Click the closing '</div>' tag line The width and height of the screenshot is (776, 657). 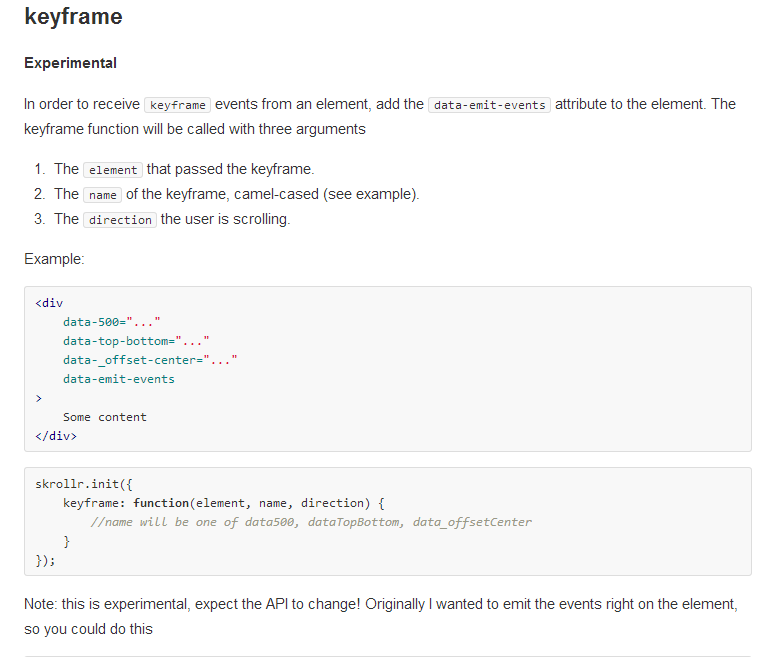point(56,436)
